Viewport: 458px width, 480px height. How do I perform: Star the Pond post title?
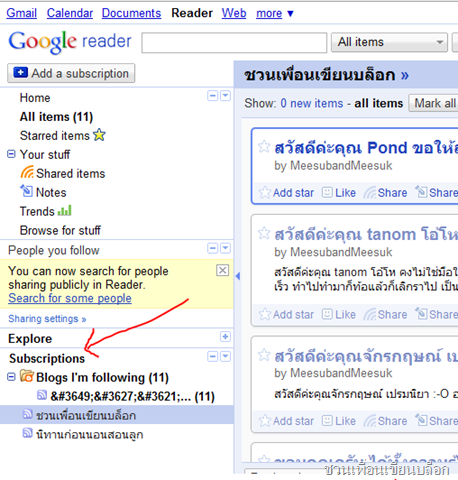(264, 147)
